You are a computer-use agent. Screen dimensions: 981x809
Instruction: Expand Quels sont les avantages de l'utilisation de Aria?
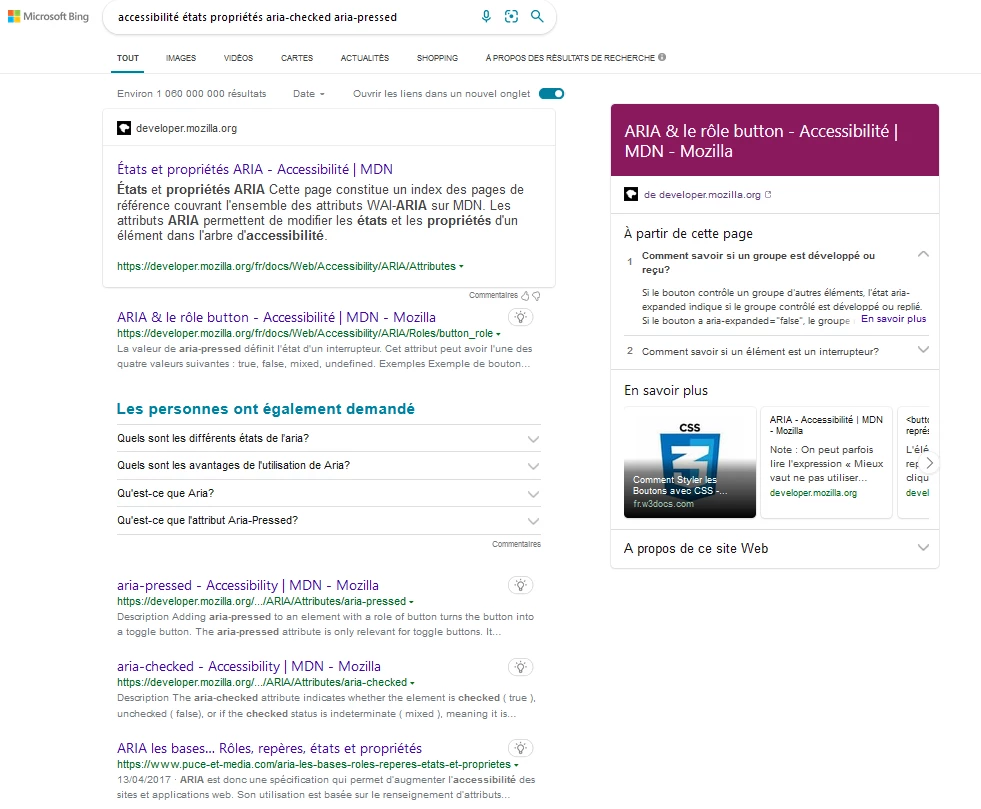[x=328, y=466]
